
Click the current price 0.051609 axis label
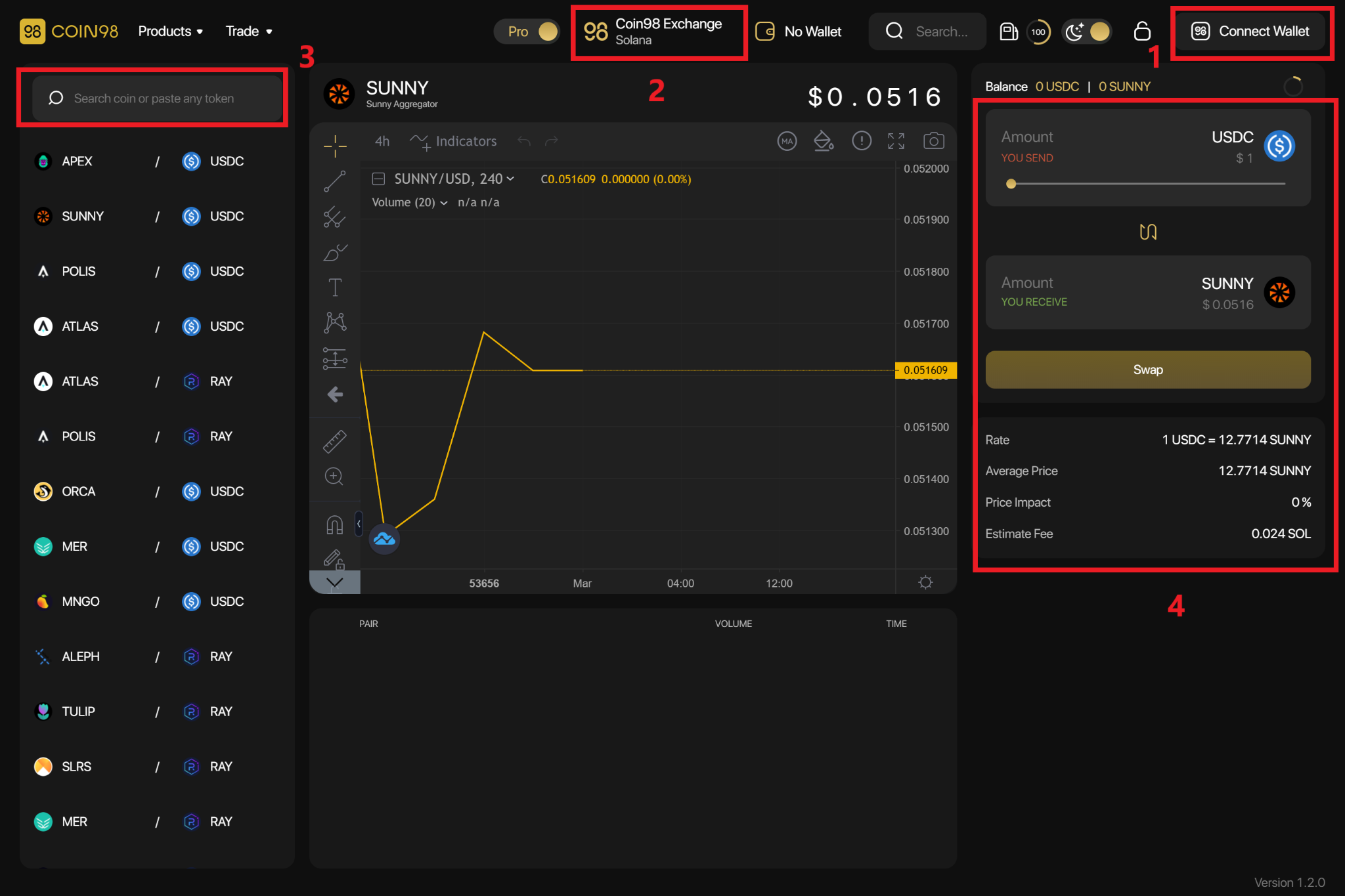[926, 370]
